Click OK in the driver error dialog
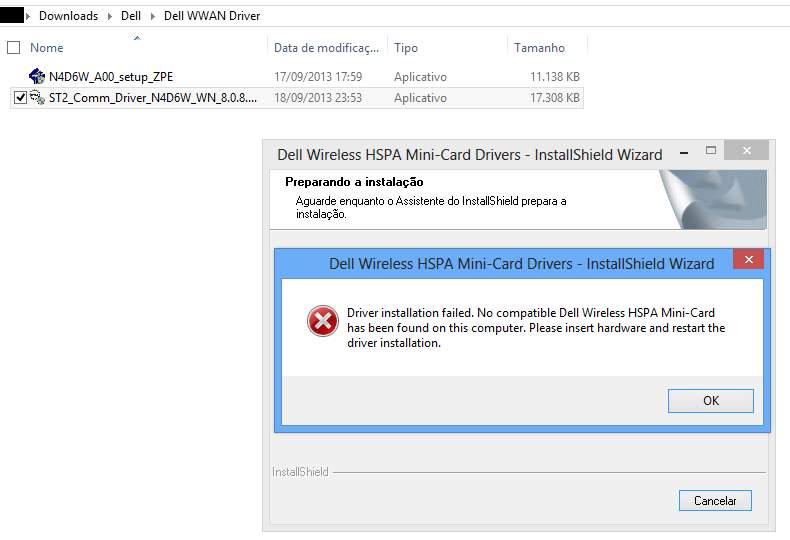790x540 pixels. [x=710, y=400]
